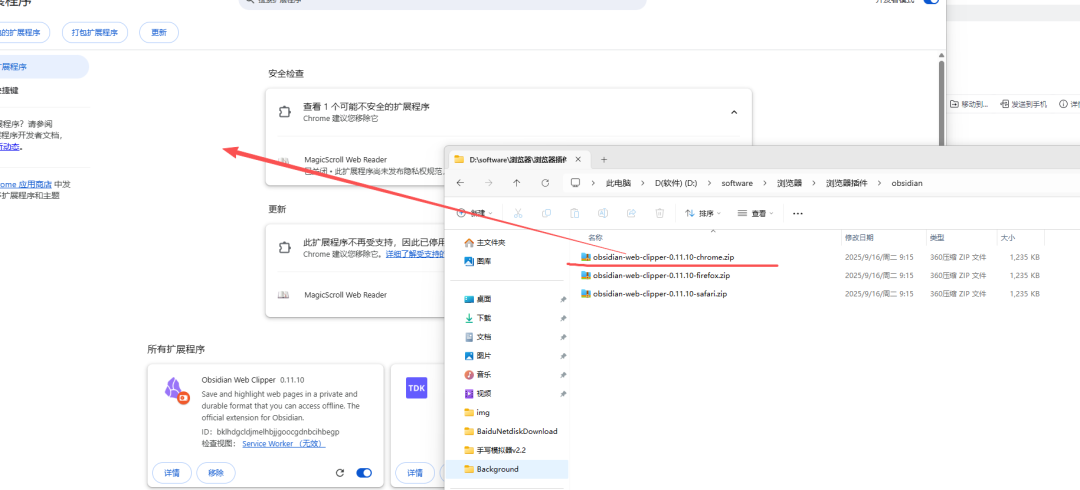Open the three-dot more options menu
This screenshot has width=1080, height=490.
(x=797, y=213)
